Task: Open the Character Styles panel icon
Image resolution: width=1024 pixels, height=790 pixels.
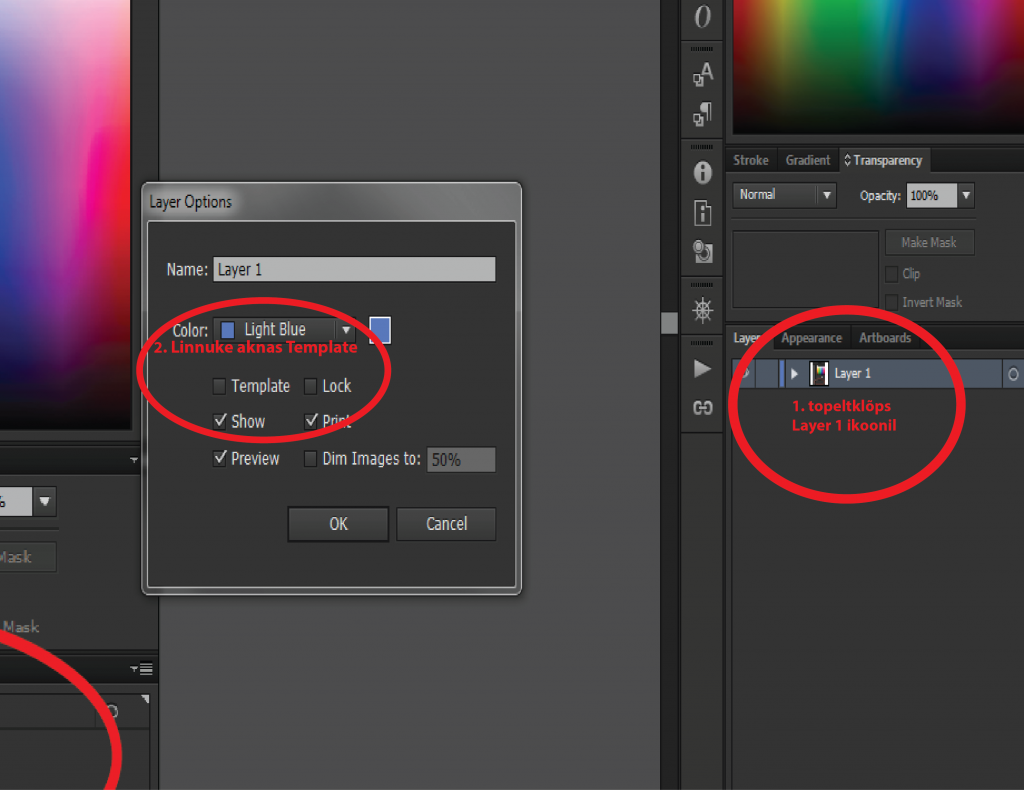Action: 702,74
